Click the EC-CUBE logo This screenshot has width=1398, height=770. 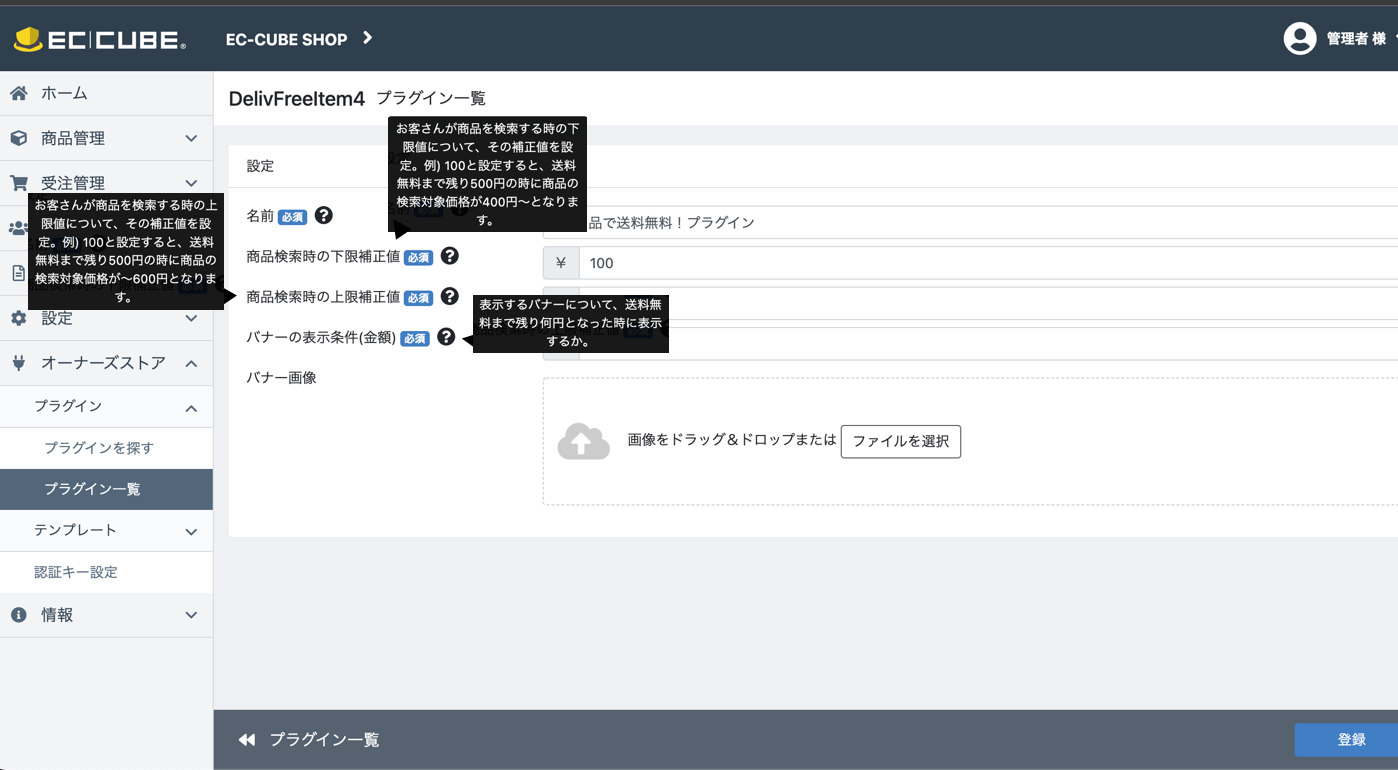pyautogui.click(x=99, y=40)
